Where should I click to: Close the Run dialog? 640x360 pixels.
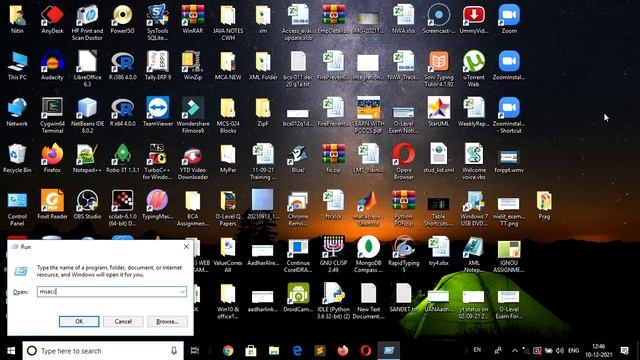point(186,247)
